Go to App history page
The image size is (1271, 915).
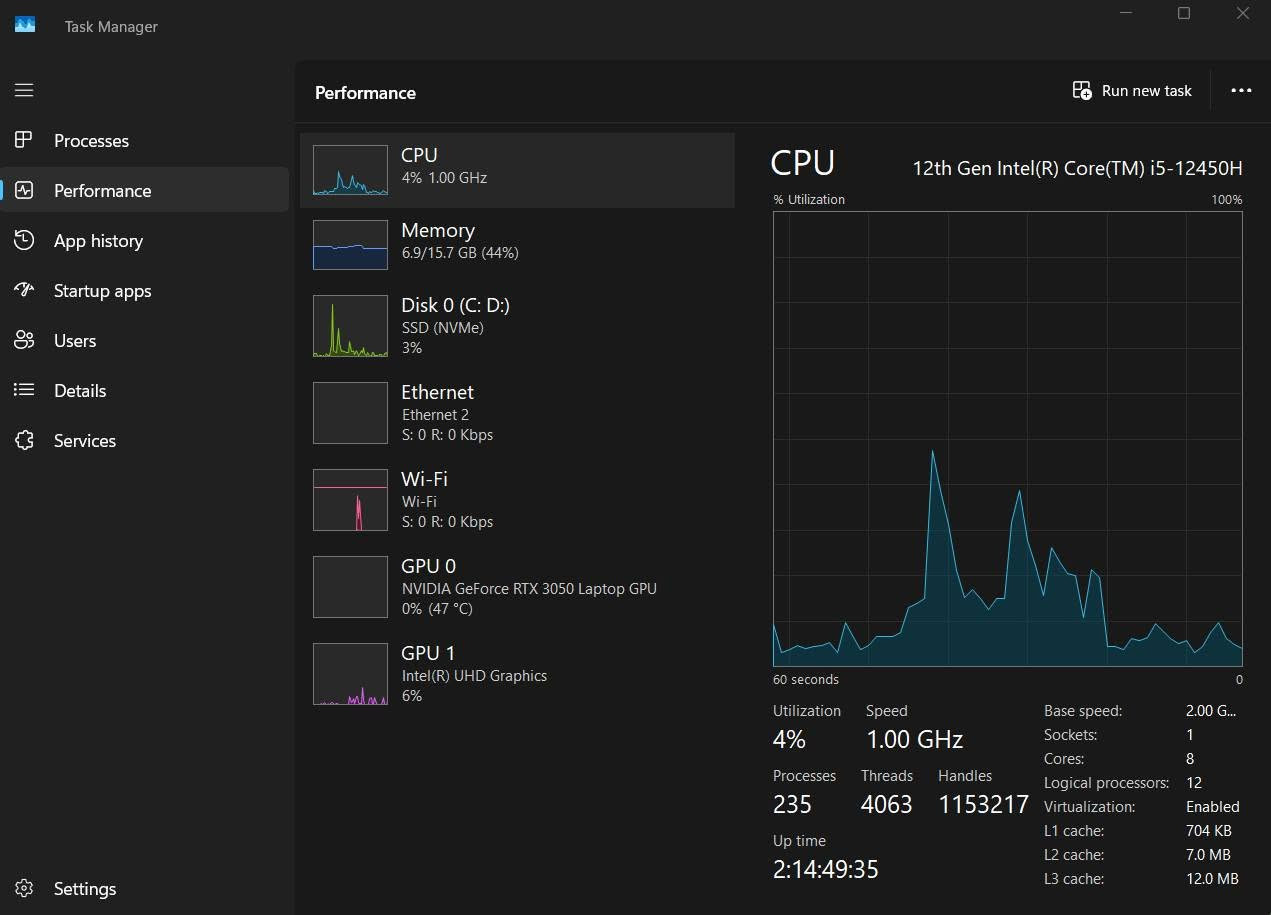tap(145, 240)
